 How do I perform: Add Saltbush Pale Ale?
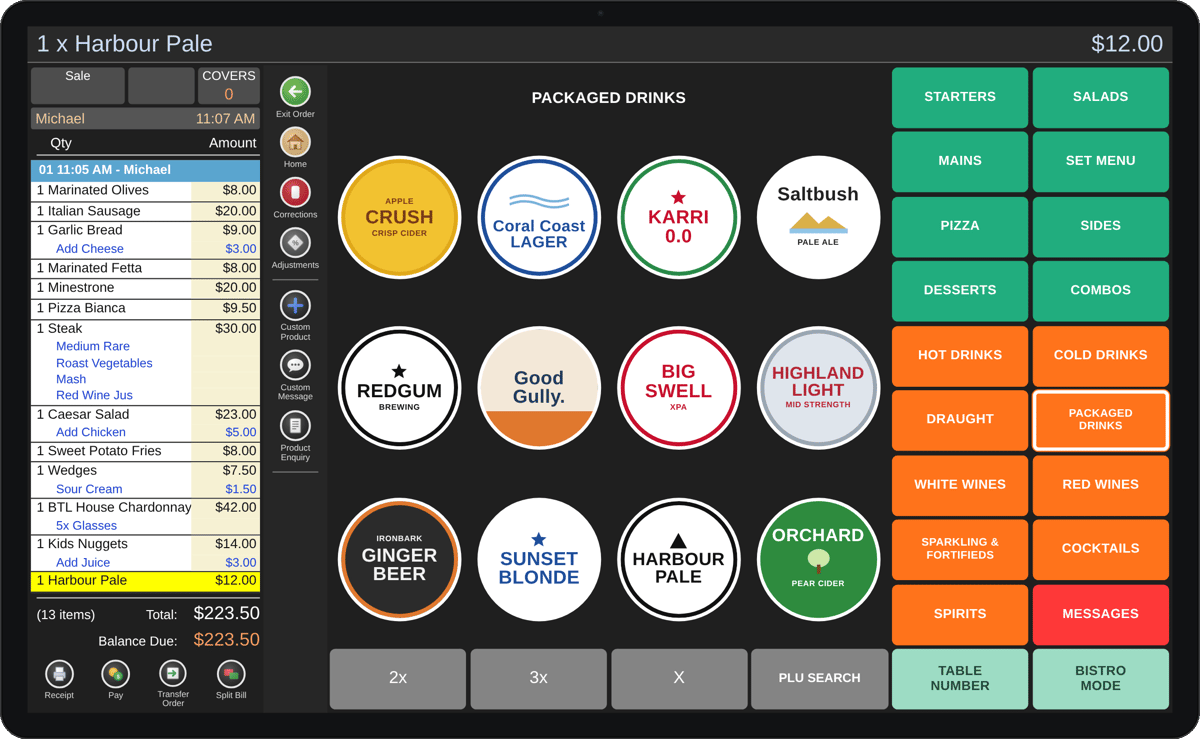pos(819,217)
